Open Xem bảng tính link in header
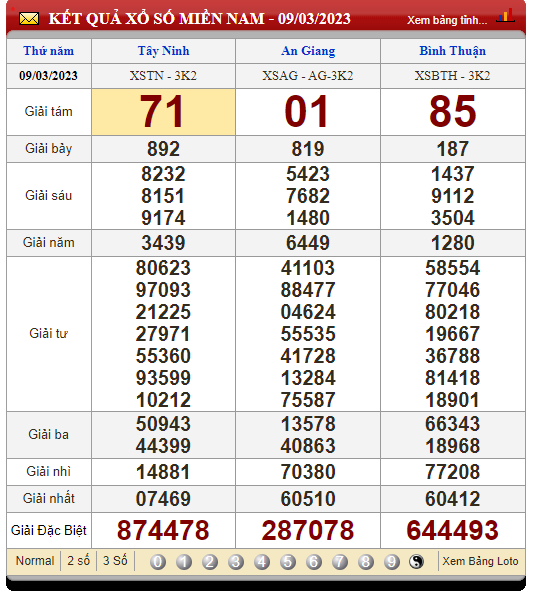The width and height of the screenshot is (533, 596). (x=447, y=20)
